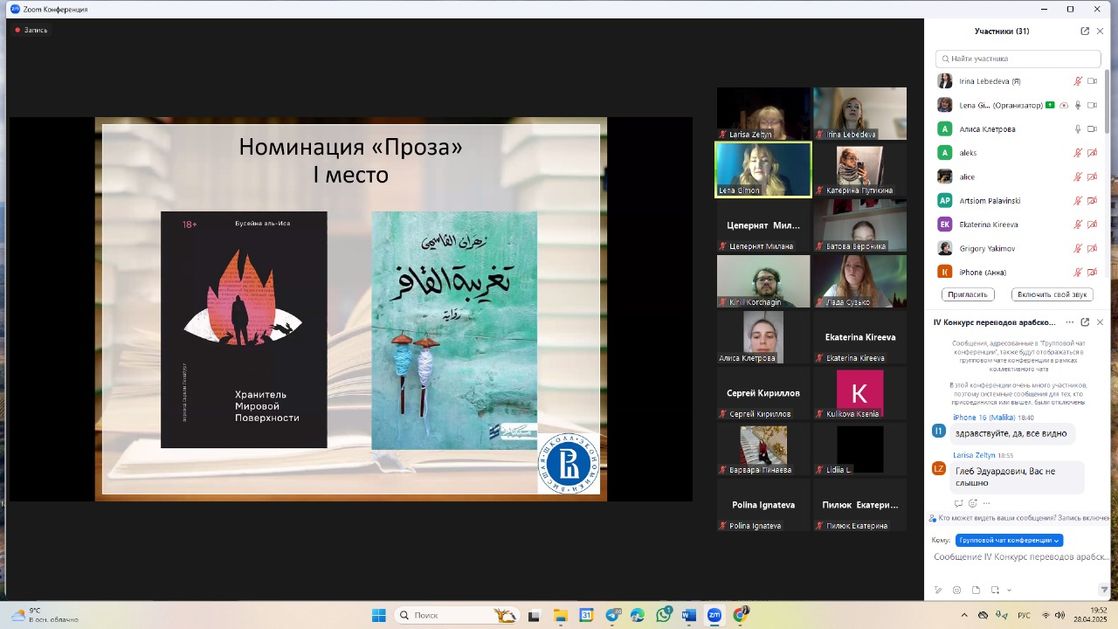Click aleks muted microphone icon
The image size is (1118, 629).
(1078, 153)
